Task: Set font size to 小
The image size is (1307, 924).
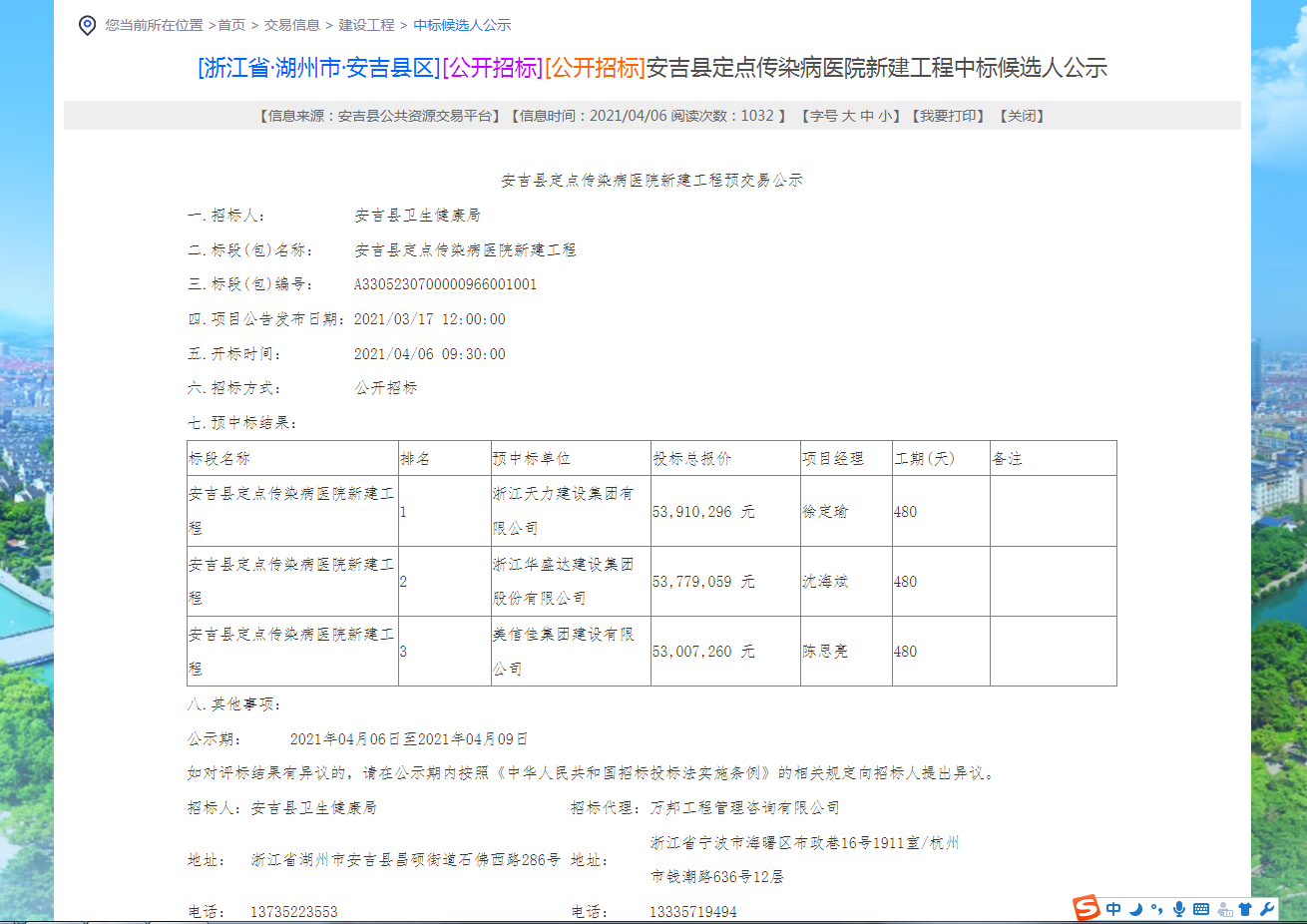Action: coord(885,116)
